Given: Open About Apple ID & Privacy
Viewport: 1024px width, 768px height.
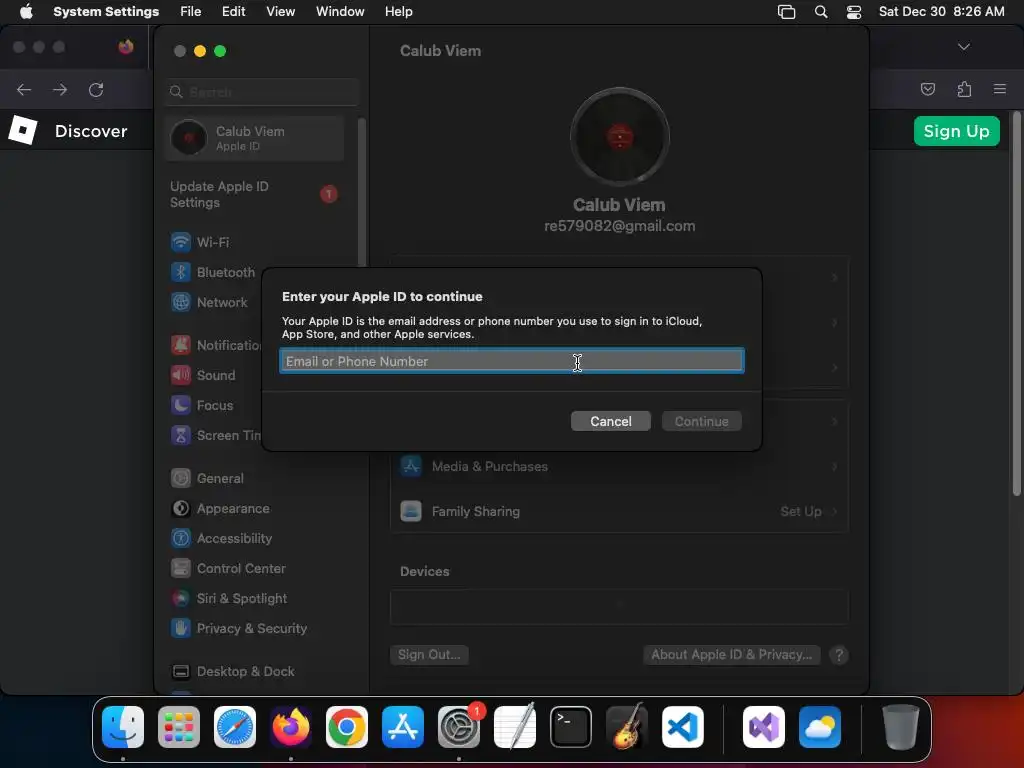Looking at the screenshot, I should click(x=731, y=654).
